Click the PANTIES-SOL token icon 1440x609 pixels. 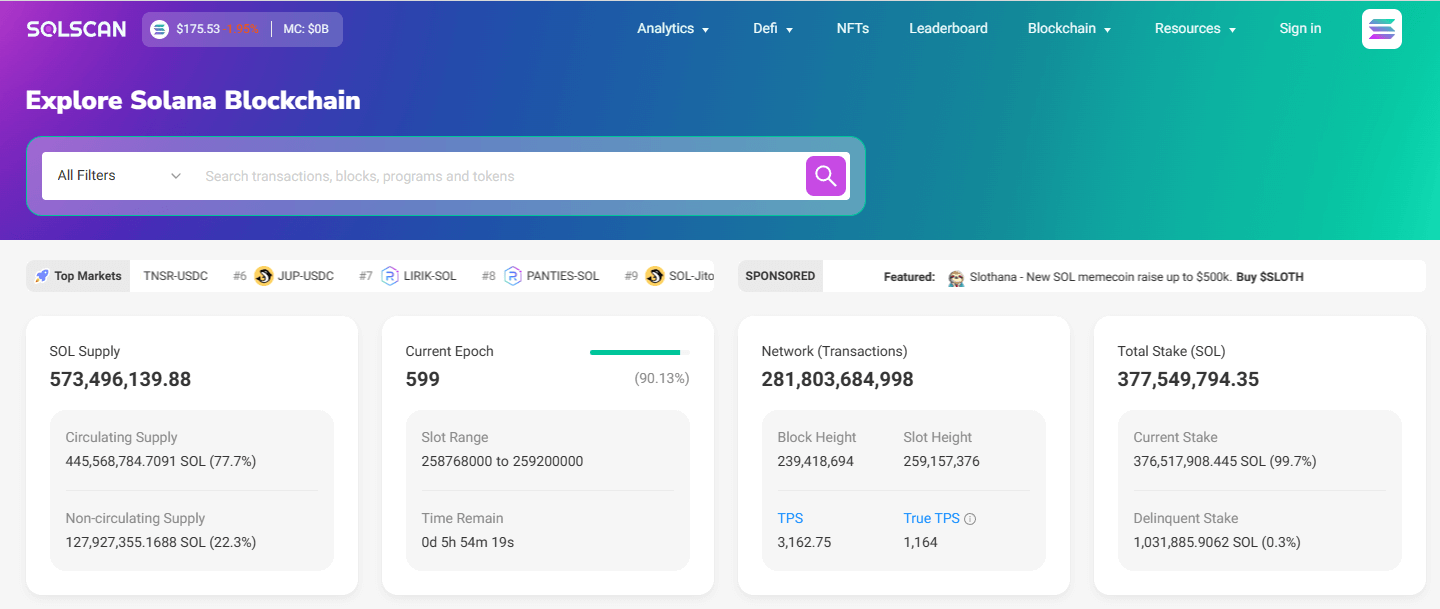coord(512,276)
